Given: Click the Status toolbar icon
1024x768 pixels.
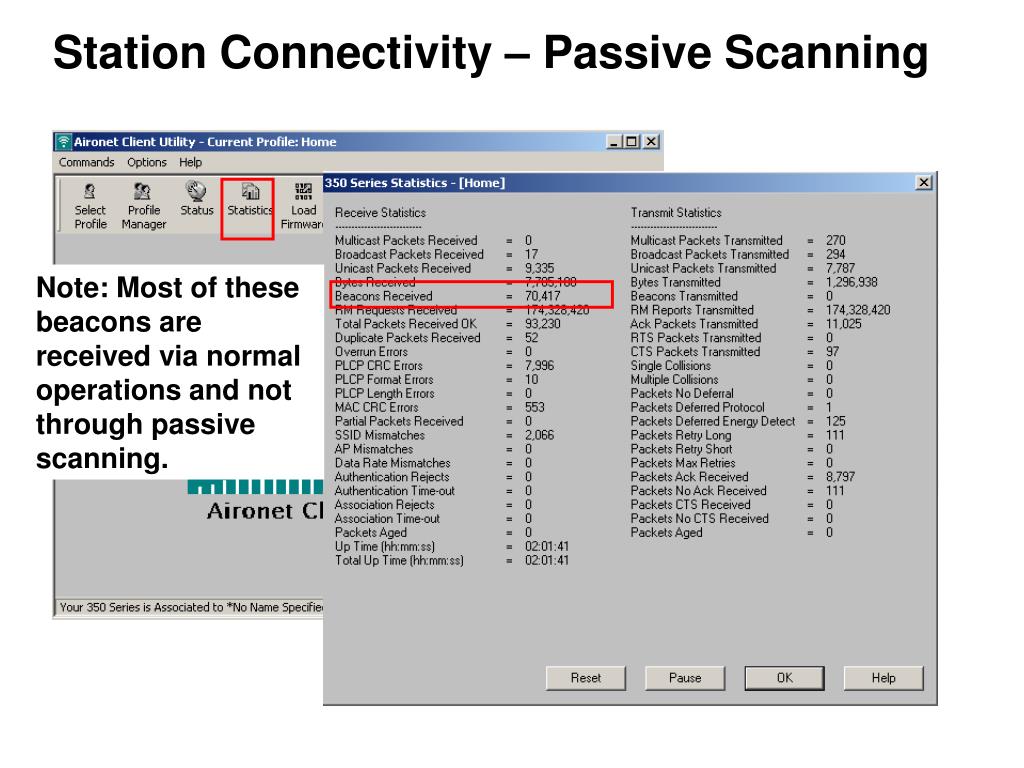Looking at the screenshot, I should tap(197, 199).
